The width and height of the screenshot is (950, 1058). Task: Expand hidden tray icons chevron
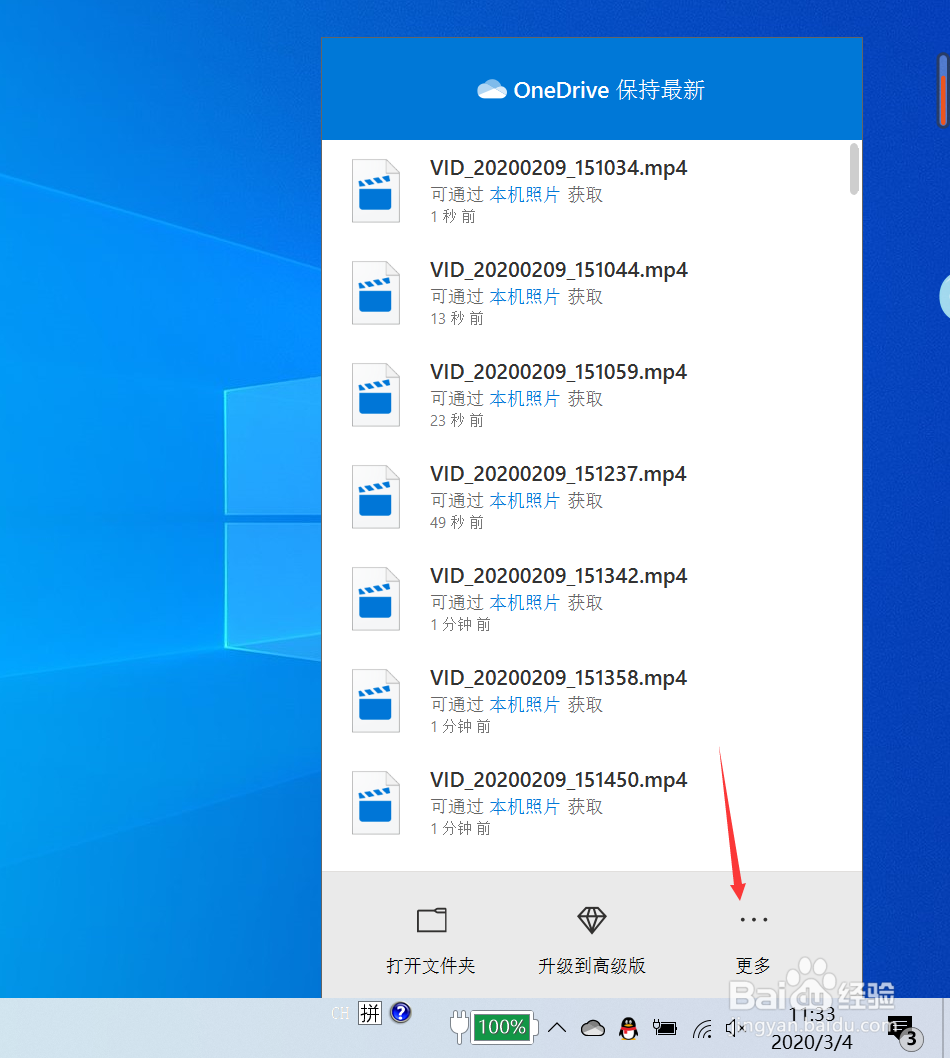pos(557,1028)
